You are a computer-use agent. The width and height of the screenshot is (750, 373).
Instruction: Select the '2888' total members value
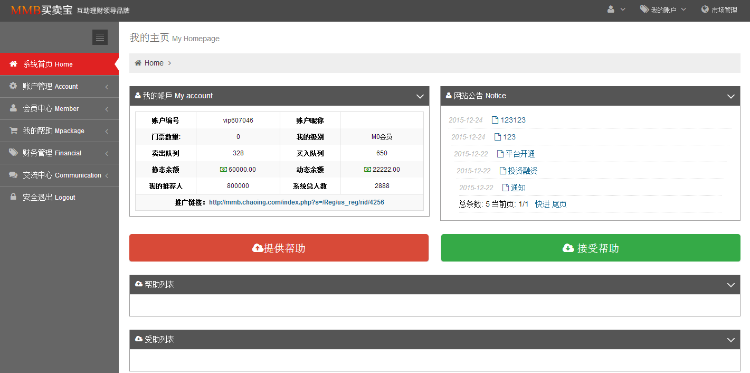point(382,186)
